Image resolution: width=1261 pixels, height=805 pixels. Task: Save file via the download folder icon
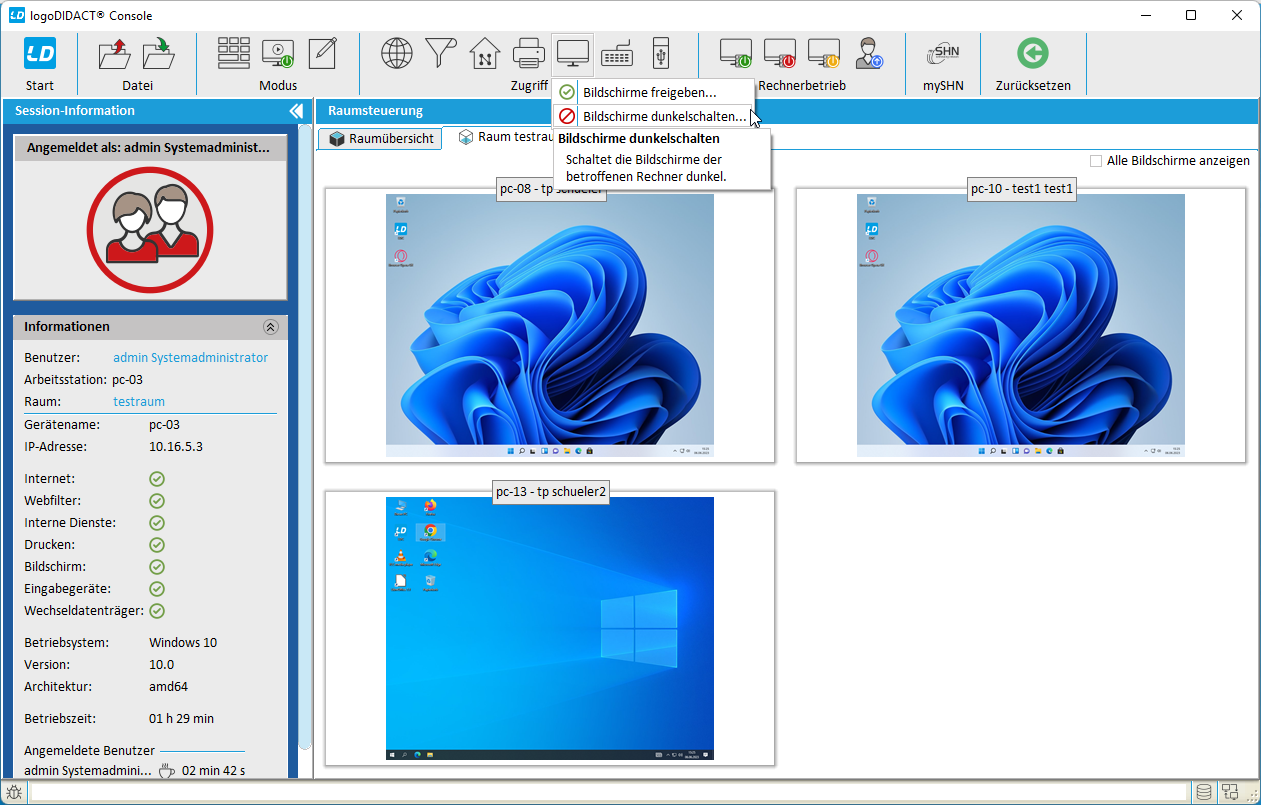click(159, 53)
